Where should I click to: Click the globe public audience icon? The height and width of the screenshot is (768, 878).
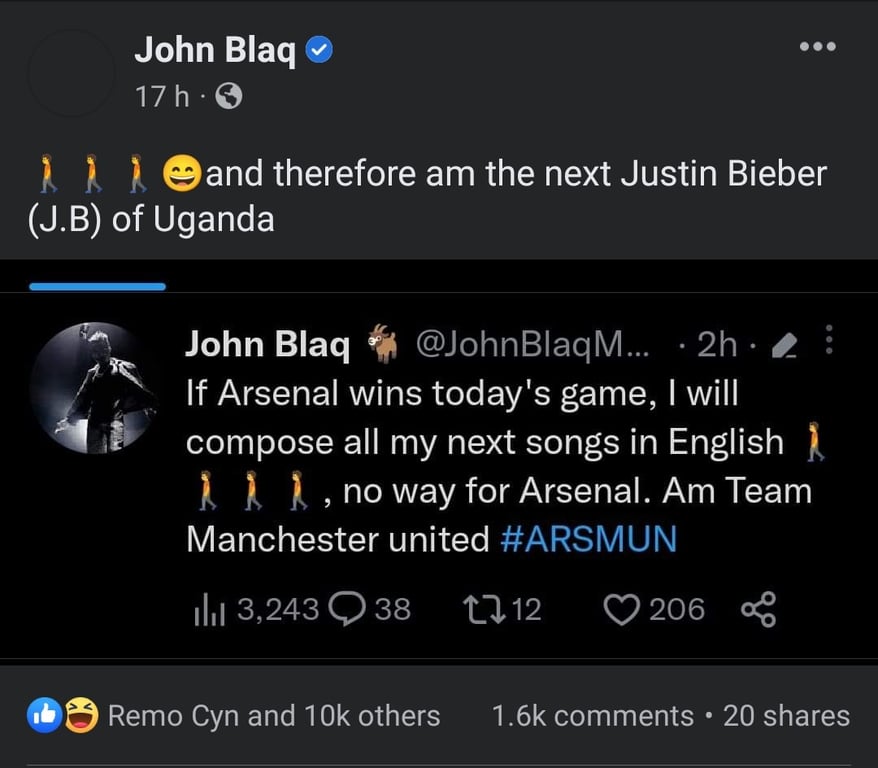229,96
